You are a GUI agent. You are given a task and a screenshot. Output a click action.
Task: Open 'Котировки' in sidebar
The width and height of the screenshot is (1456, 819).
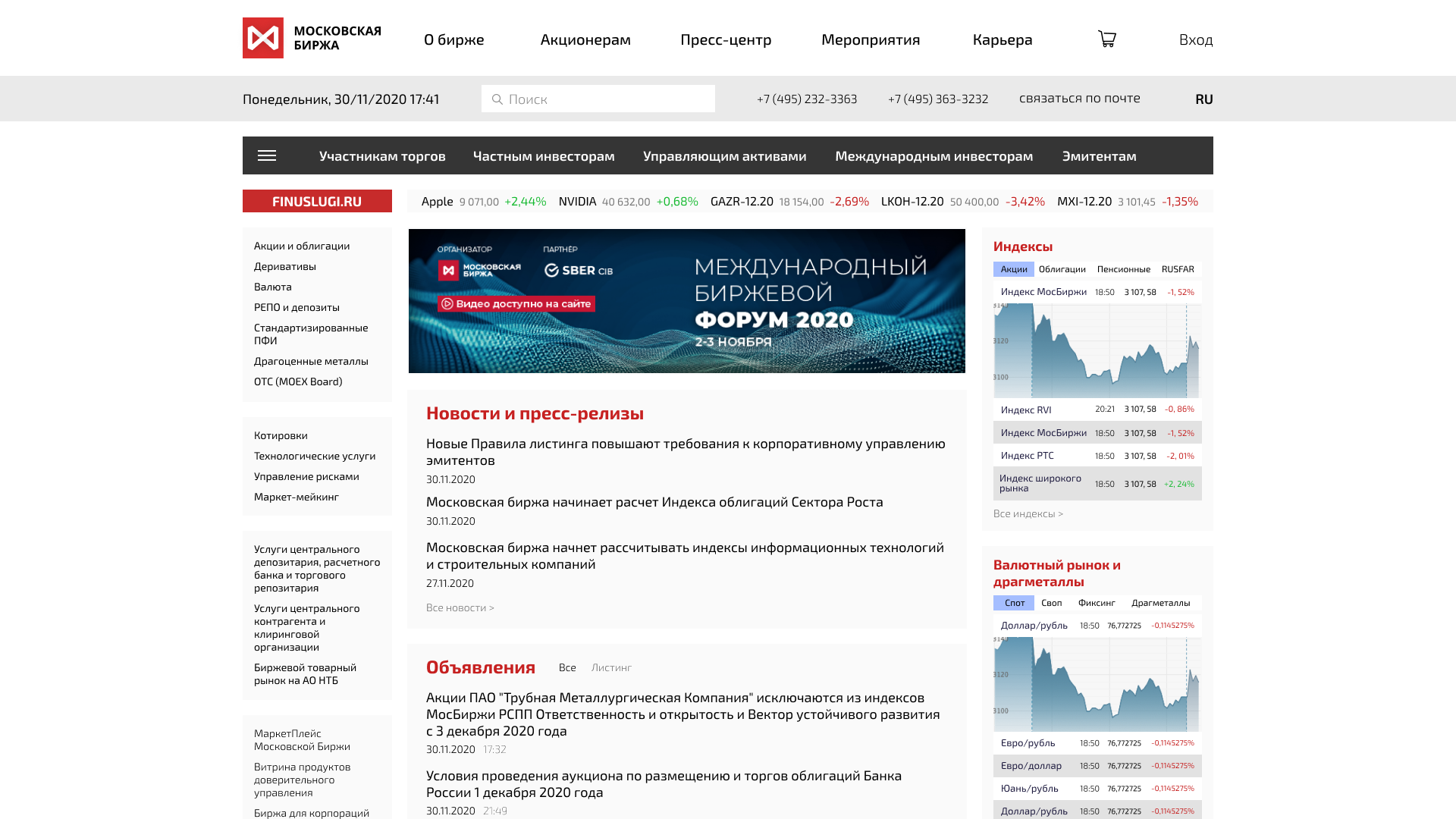click(281, 435)
